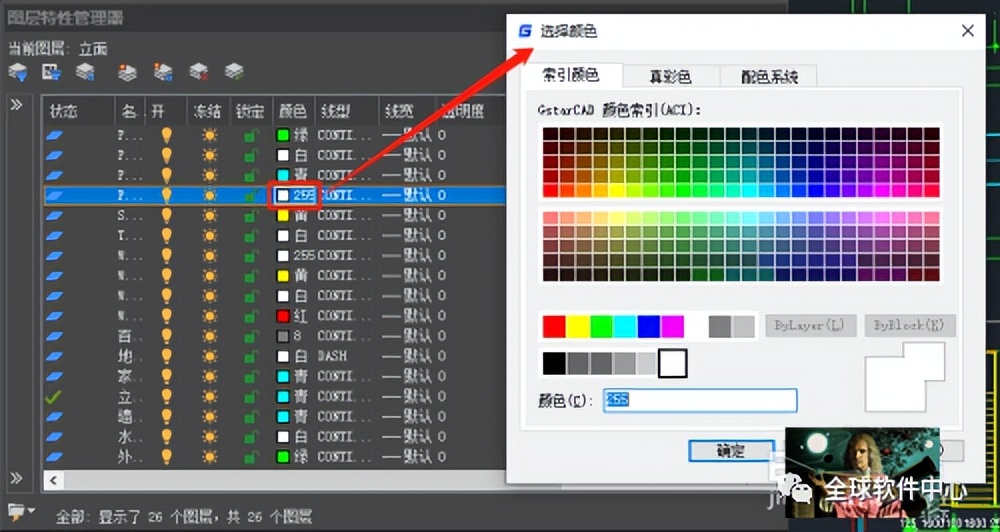Sort layers by the 锁定 column header
The image size is (1000, 532).
249,112
